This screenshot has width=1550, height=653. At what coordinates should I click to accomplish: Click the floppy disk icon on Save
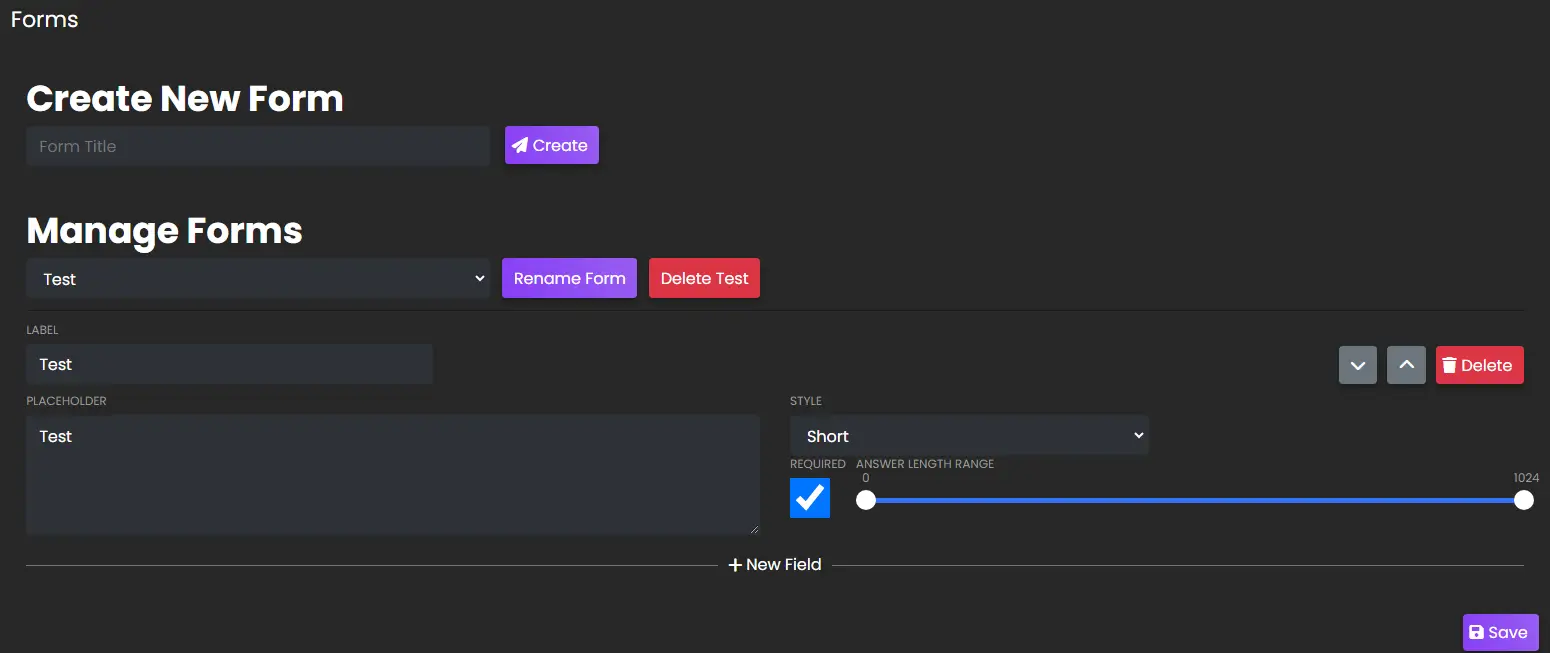coord(1478,632)
